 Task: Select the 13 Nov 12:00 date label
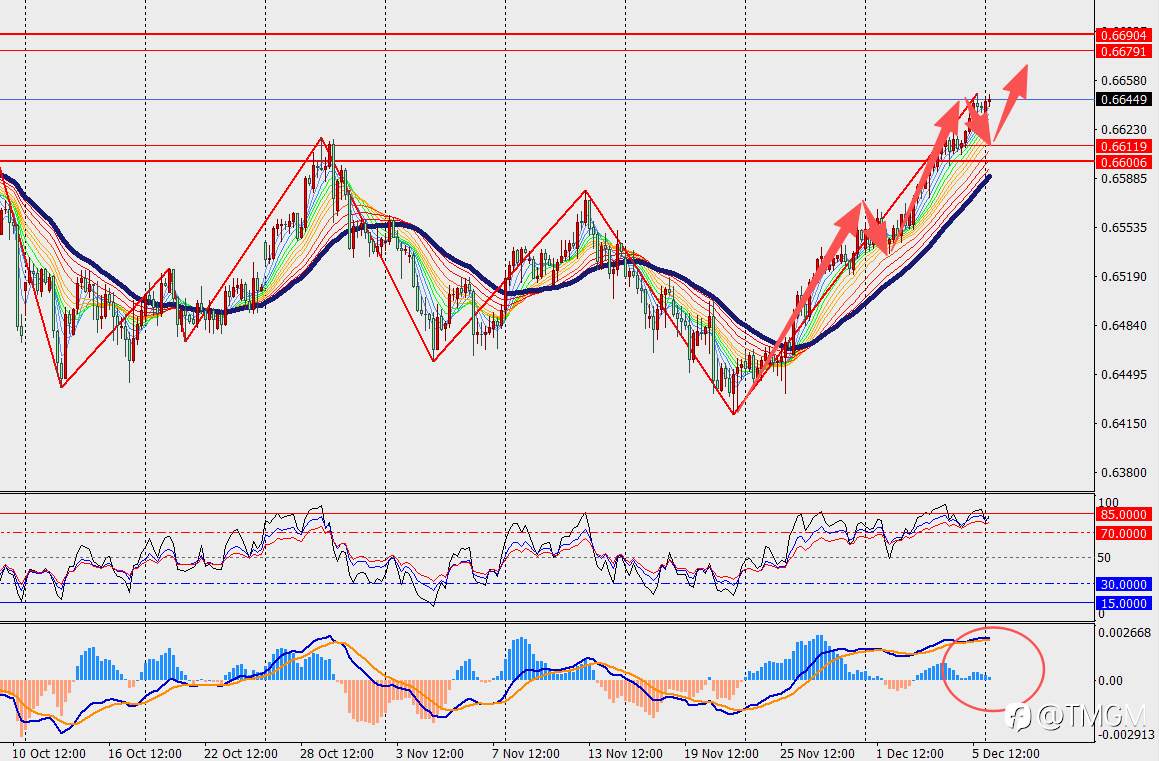pyautogui.click(x=625, y=754)
